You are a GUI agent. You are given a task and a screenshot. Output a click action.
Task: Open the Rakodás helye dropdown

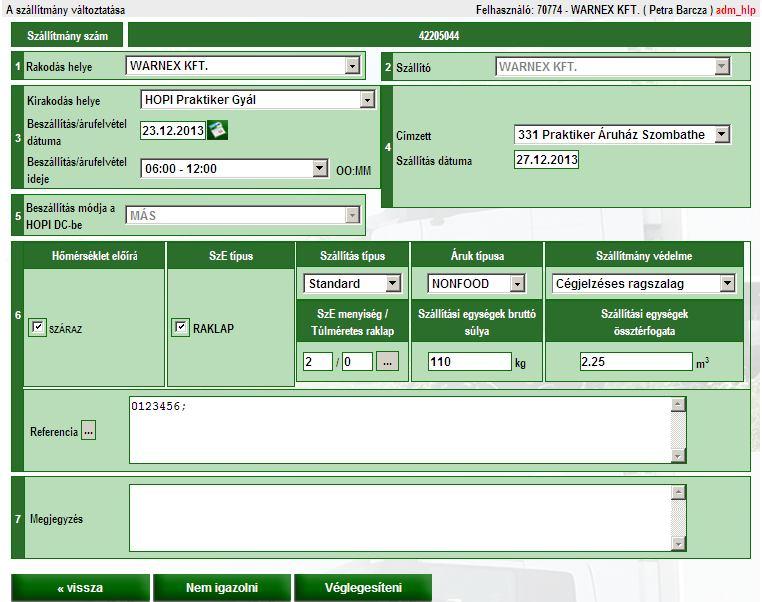pyautogui.click(x=242, y=66)
